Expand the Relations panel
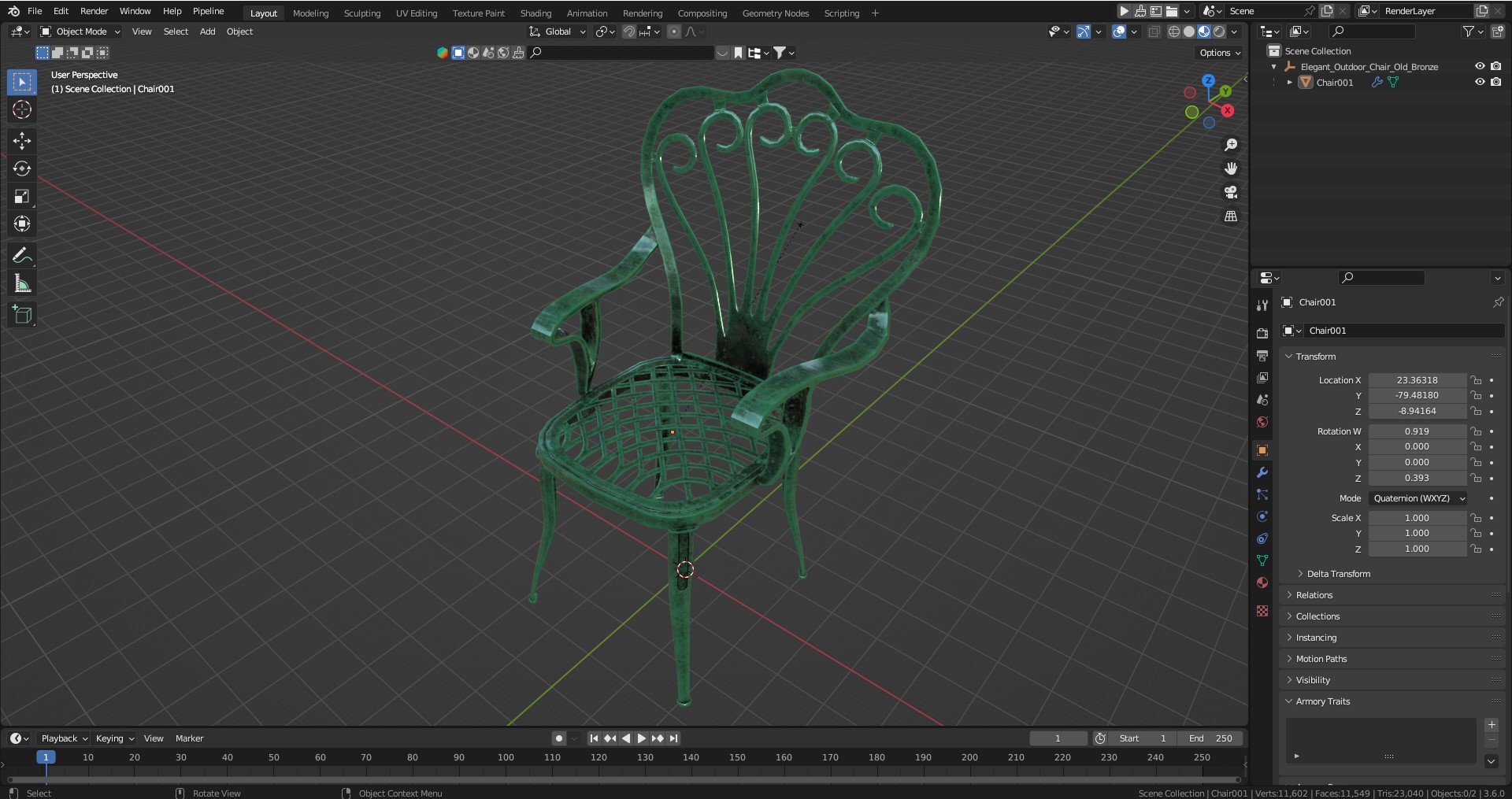Screen dimensions: 1512x799 tap(1314, 595)
